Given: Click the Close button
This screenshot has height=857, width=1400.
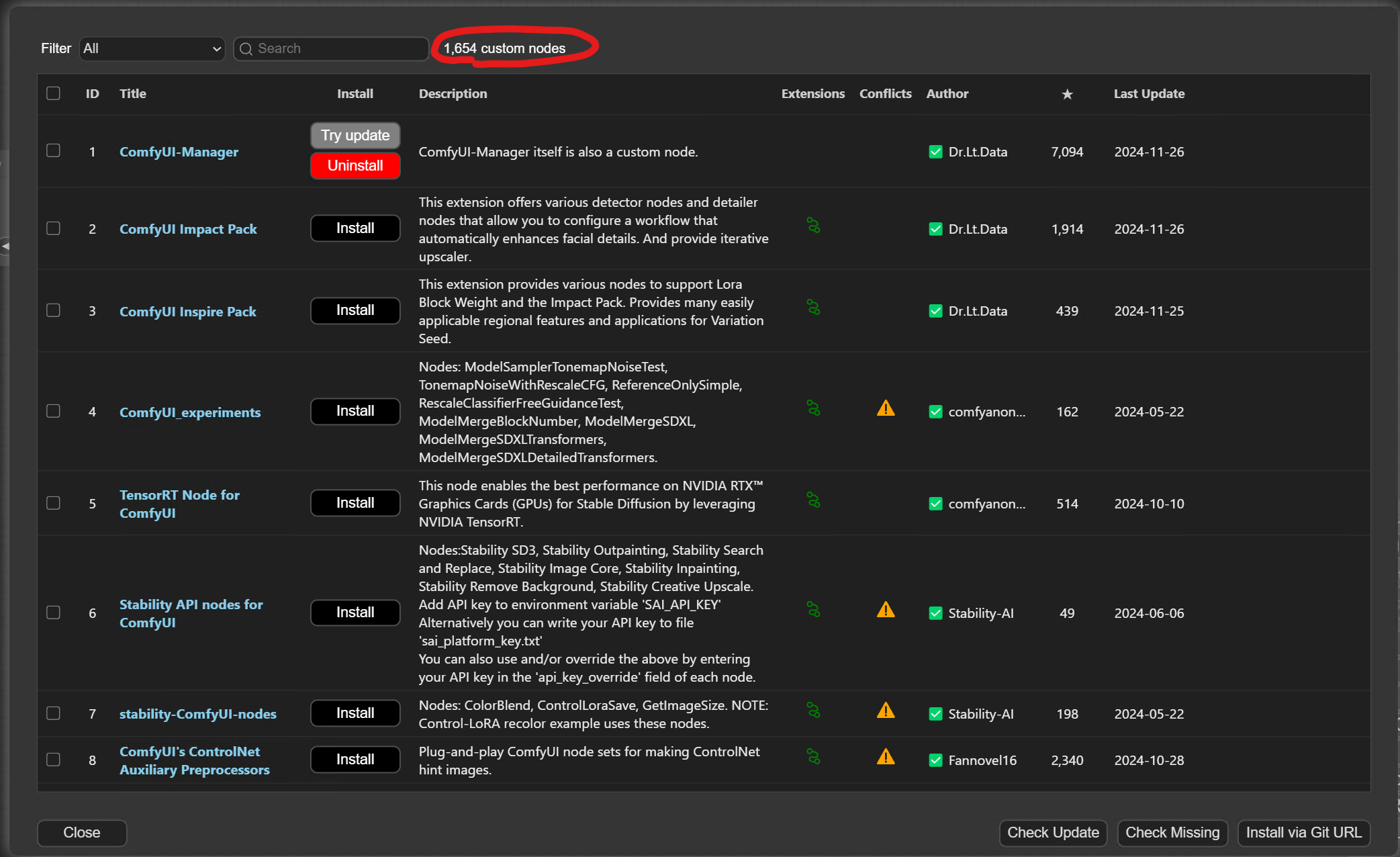Looking at the screenshot, I should pyautogui.click(x=82, y=833).
